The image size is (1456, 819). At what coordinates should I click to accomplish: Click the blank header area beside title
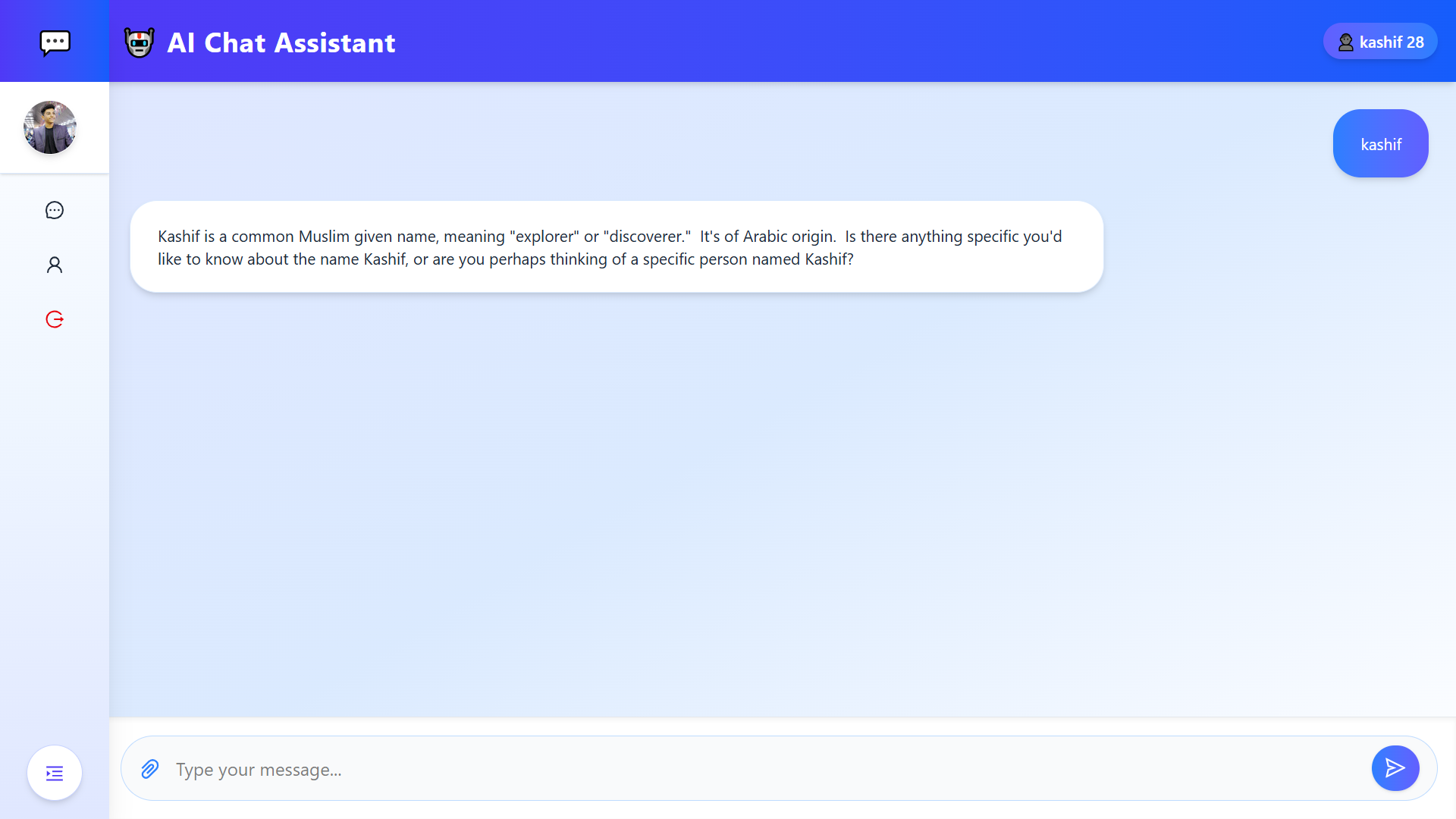834,42
